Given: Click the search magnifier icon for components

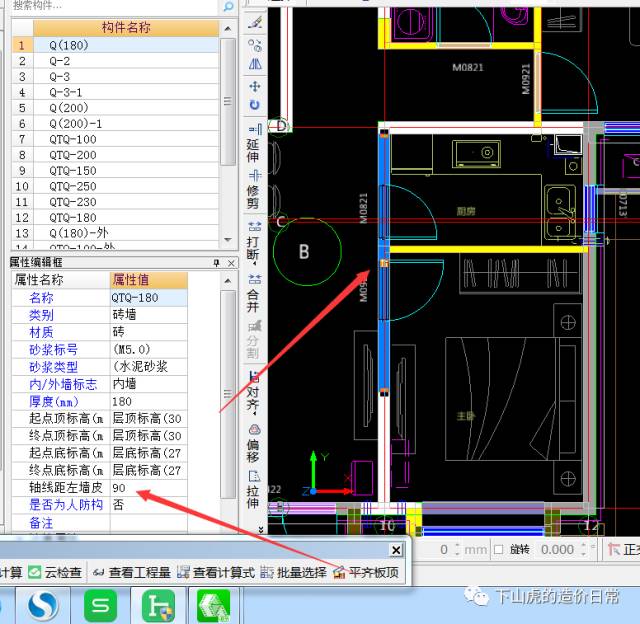Looking at the screenshot, I should [x=229, y=7].
